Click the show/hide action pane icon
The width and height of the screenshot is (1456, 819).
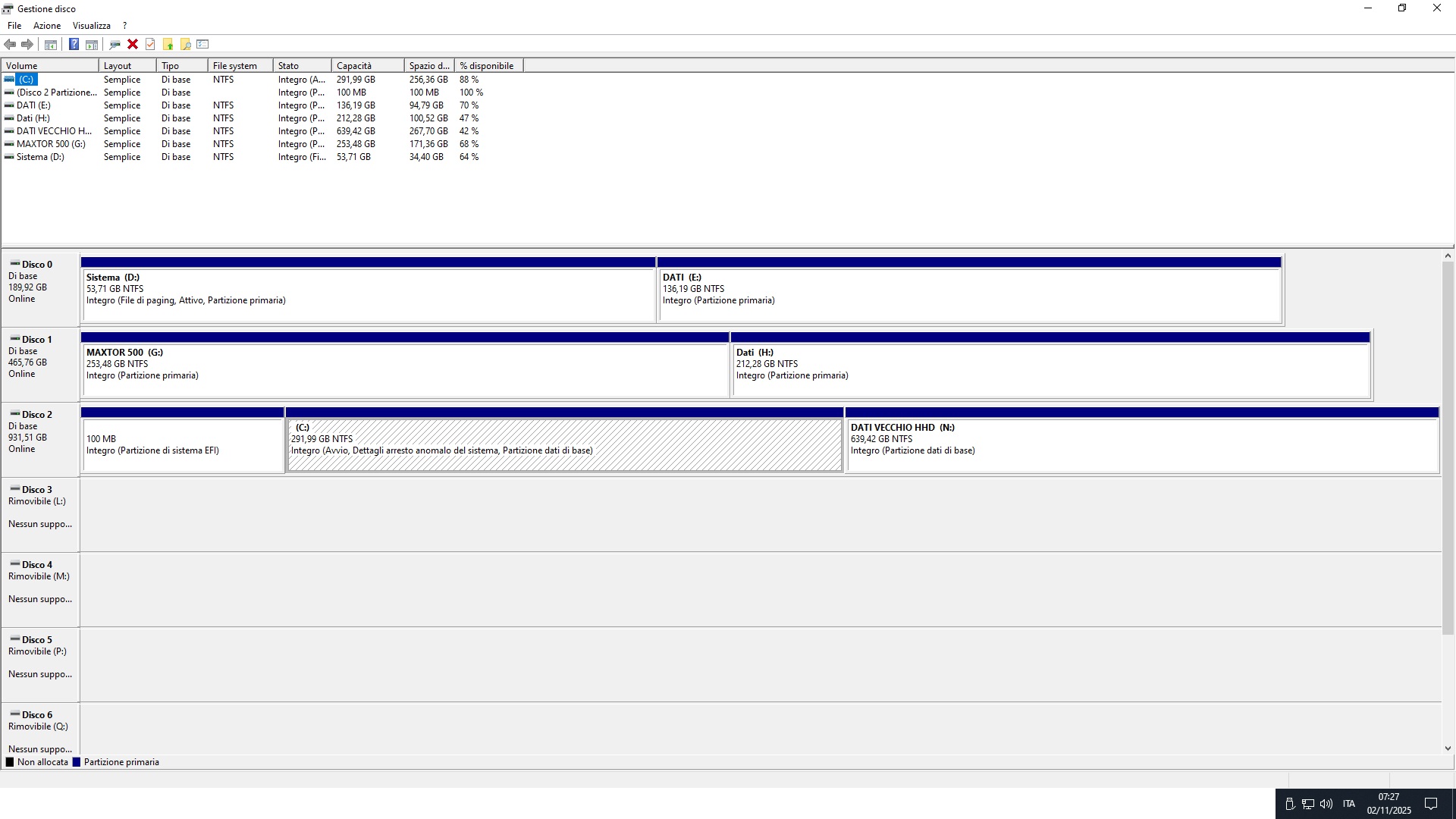[92, 44]
